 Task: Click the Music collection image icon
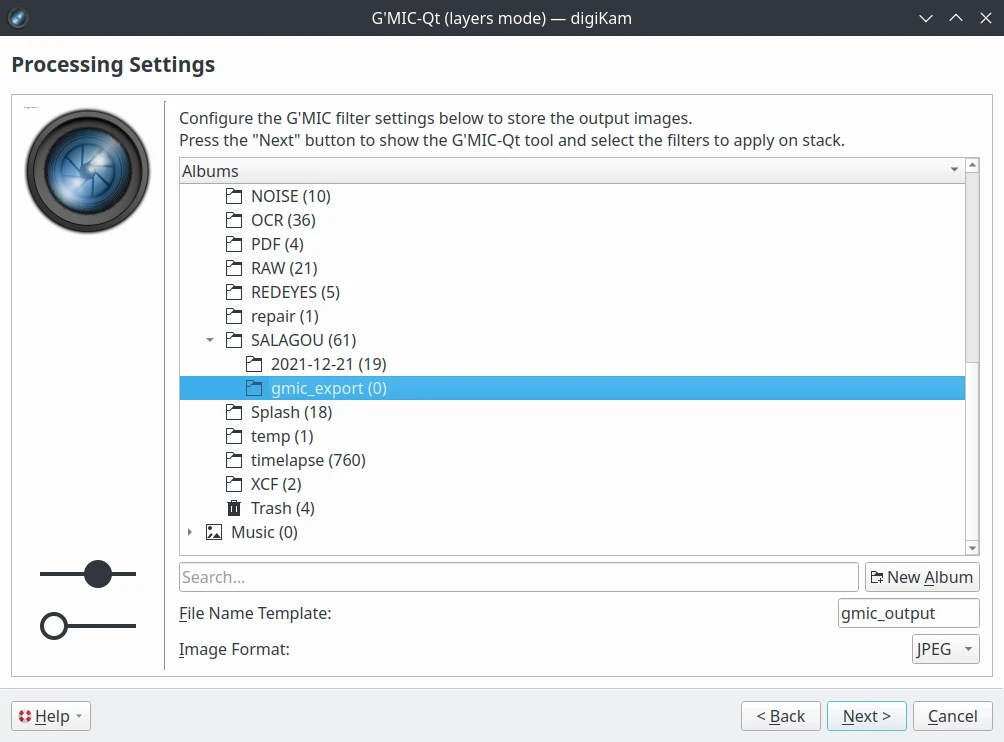tap(214, 532)
